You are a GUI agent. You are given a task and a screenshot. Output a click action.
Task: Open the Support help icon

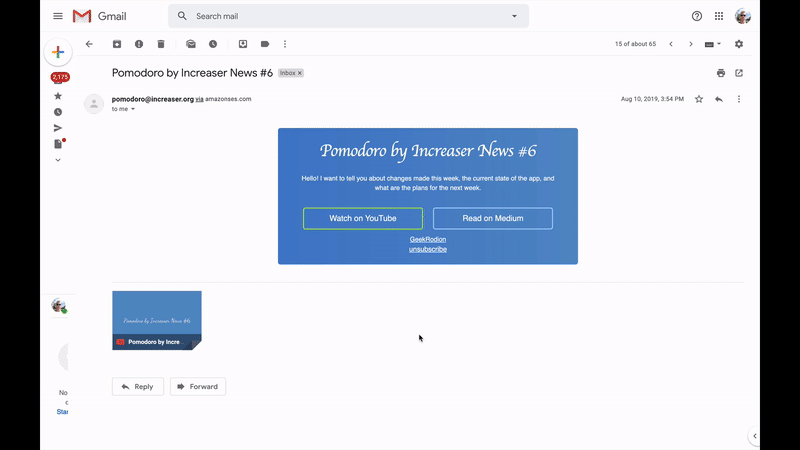696,16
